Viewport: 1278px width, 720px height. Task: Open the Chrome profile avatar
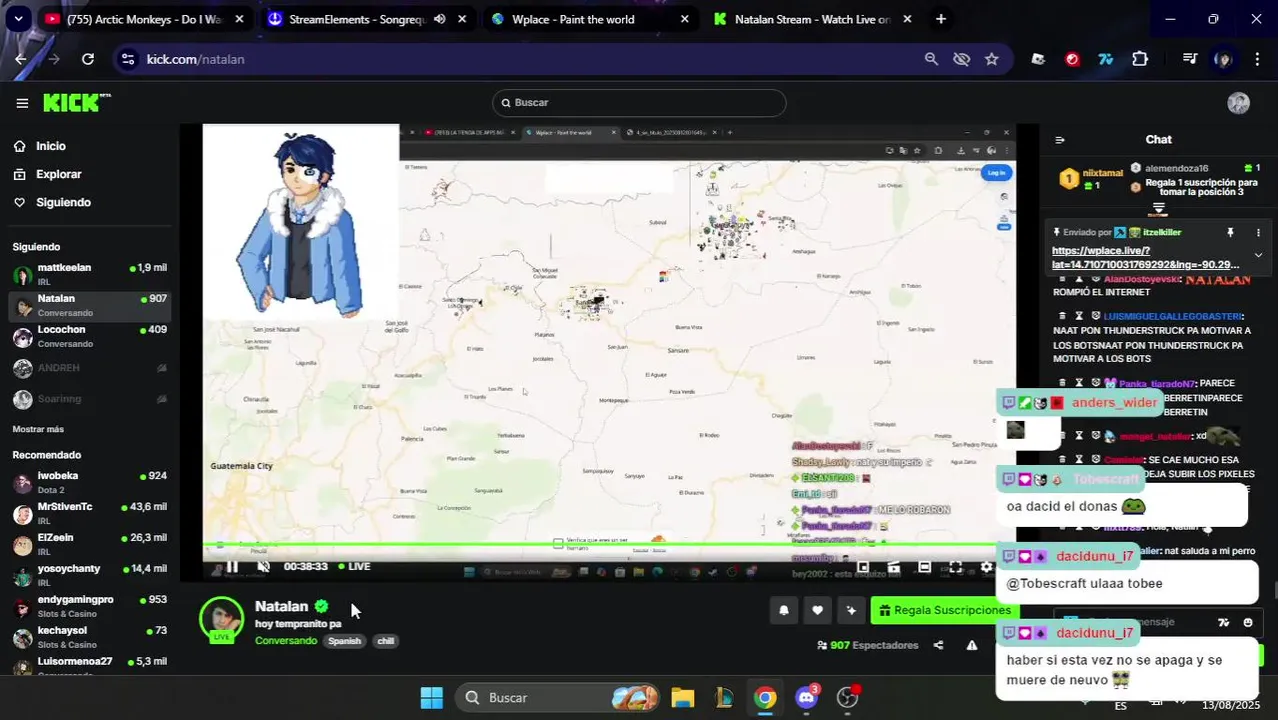tap(1223, 59)
